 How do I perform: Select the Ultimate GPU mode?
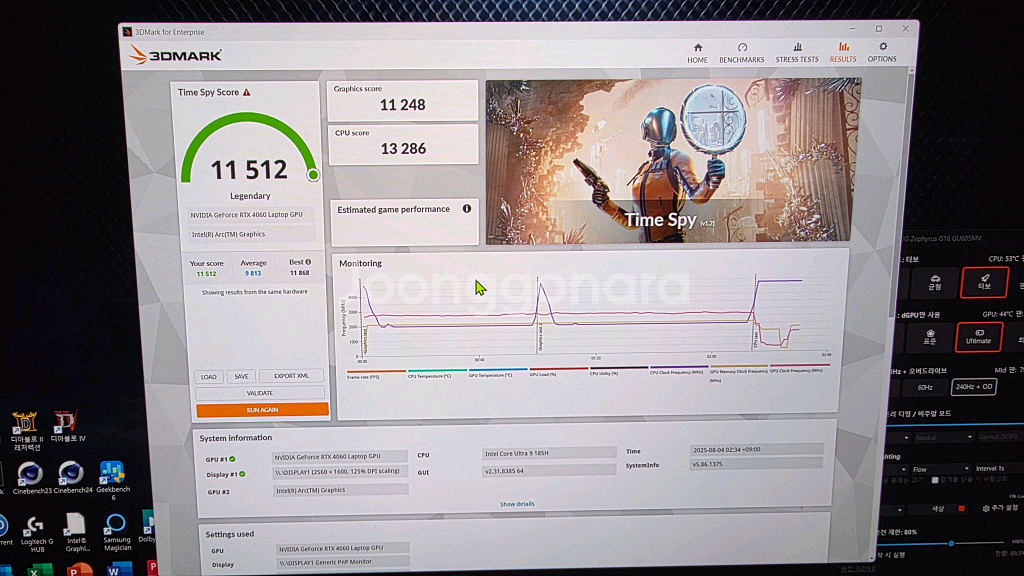tap(978, 337)
